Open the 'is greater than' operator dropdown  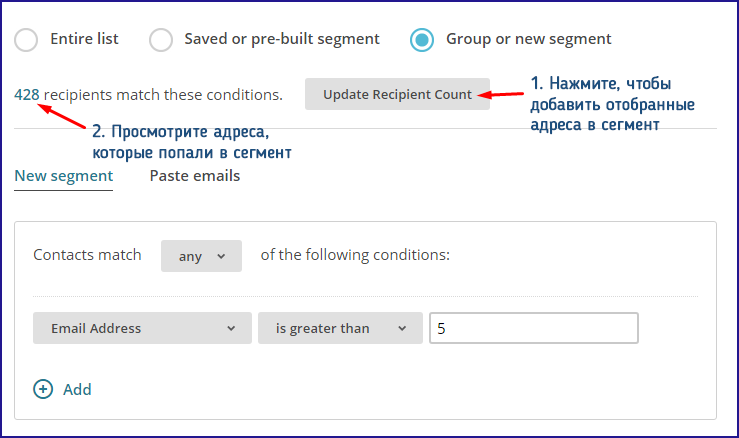(x=339, y=328)
